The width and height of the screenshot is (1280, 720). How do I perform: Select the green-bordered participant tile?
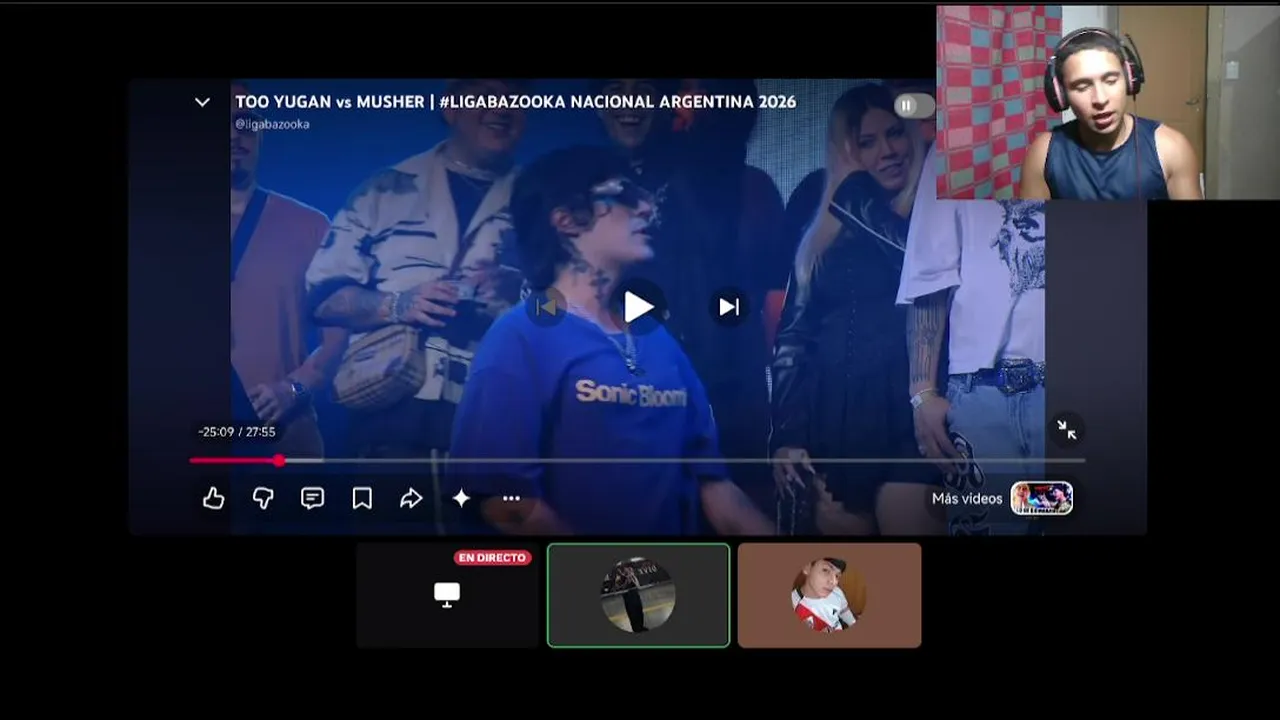click(638, 595)
